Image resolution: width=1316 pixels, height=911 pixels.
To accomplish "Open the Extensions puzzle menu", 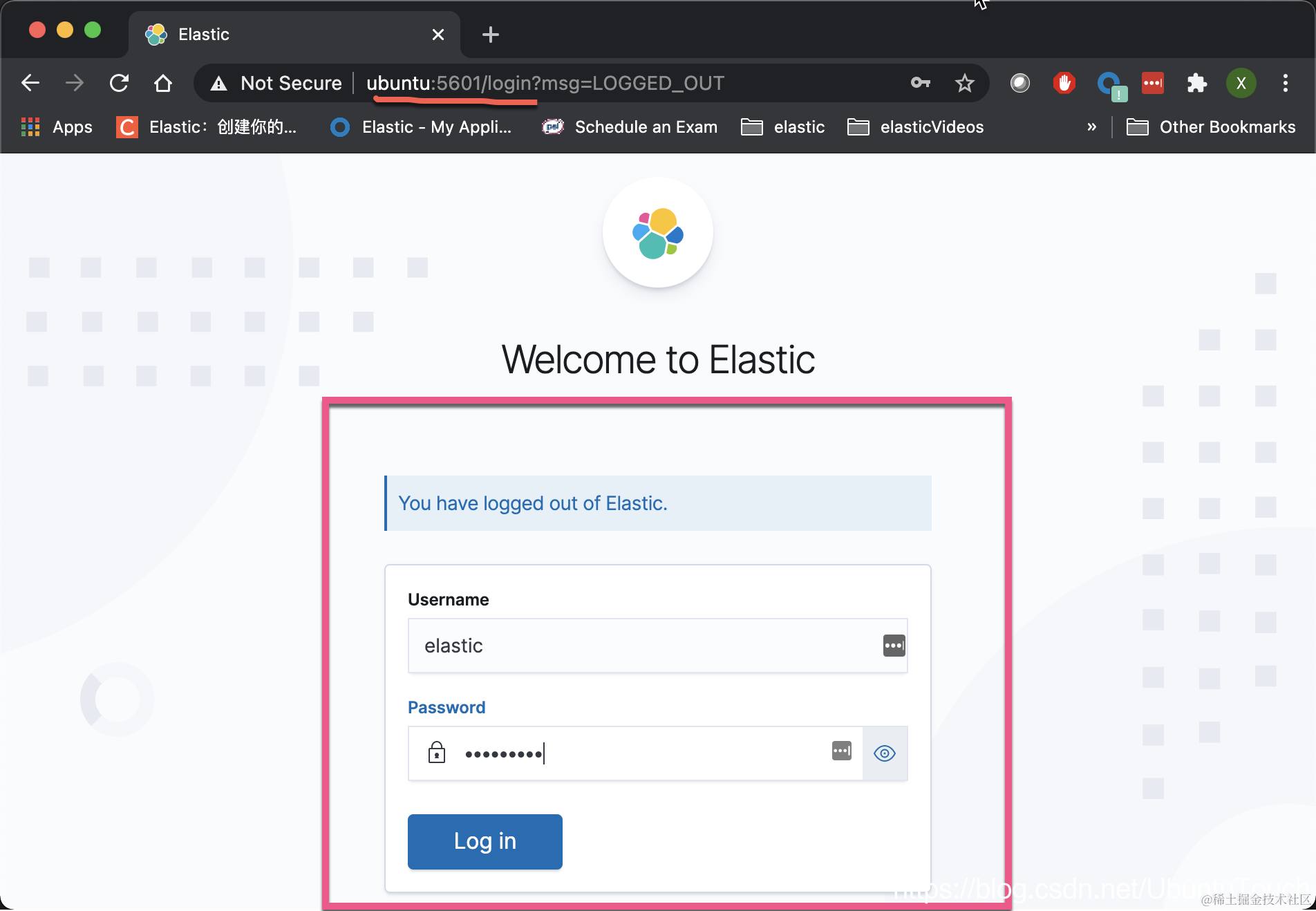I will 1196,83.
